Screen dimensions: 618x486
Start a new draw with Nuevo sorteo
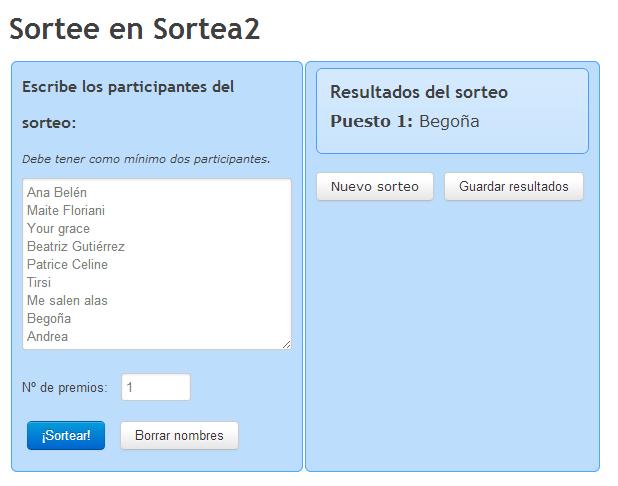point(375,186)
